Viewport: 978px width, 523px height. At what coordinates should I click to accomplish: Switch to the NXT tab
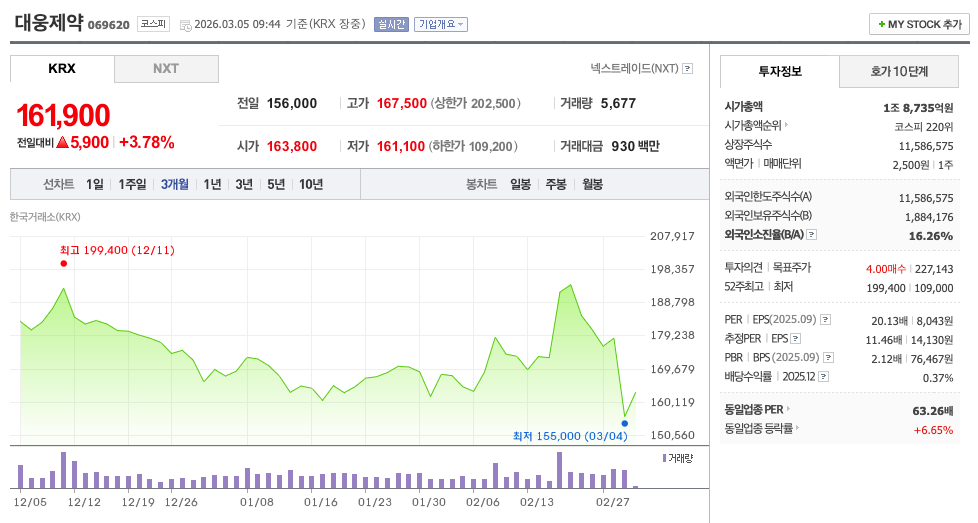point(166,69)
